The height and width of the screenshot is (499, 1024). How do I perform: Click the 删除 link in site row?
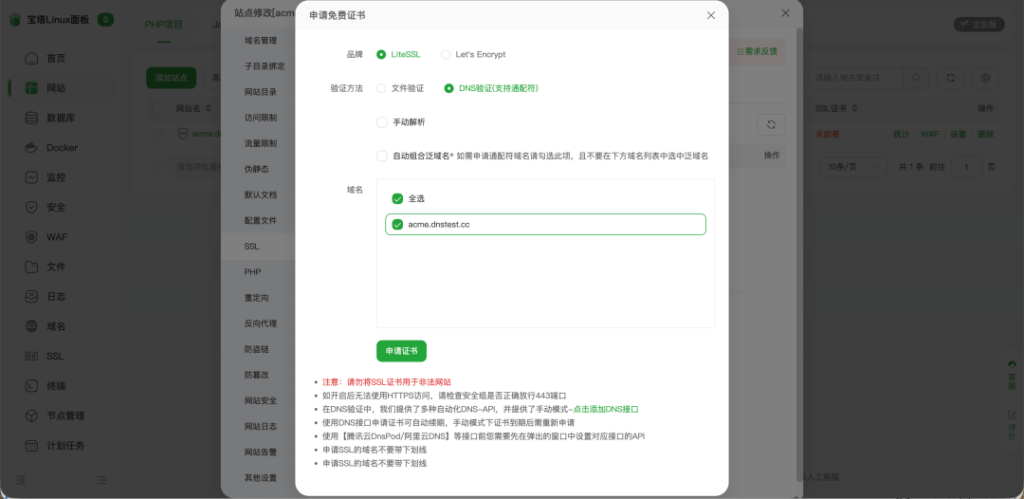pyautogui.click(x=985, y=134)
